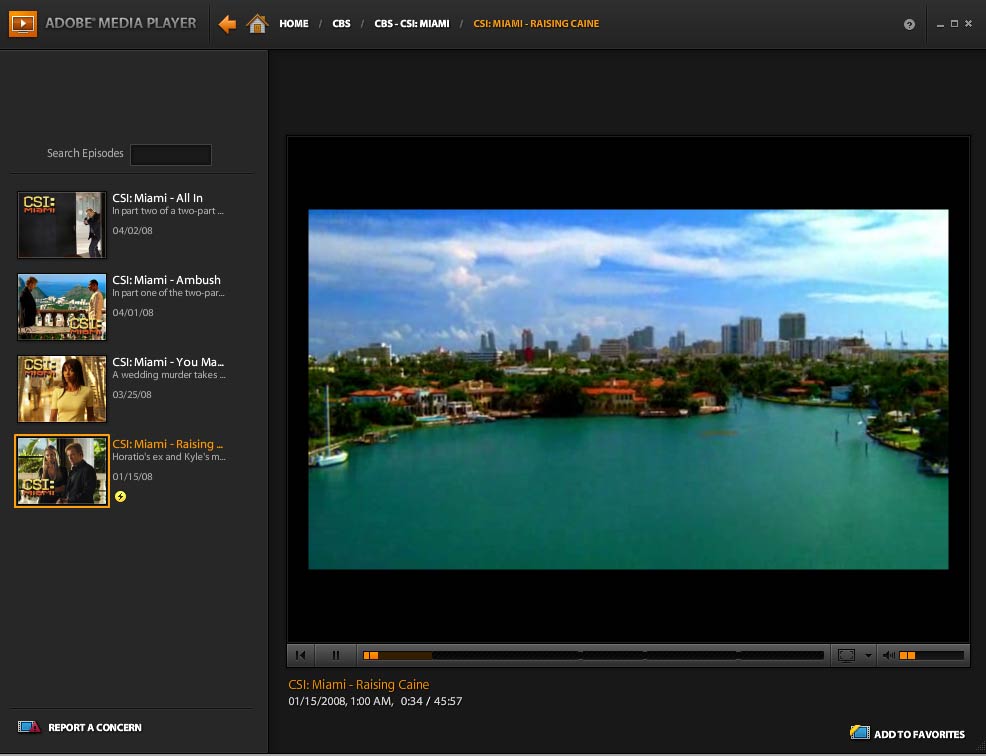The image size is (986, 756).
Task: Close the Adobe Media Player window
Action: pyautogui.click(x=968, y=24)
